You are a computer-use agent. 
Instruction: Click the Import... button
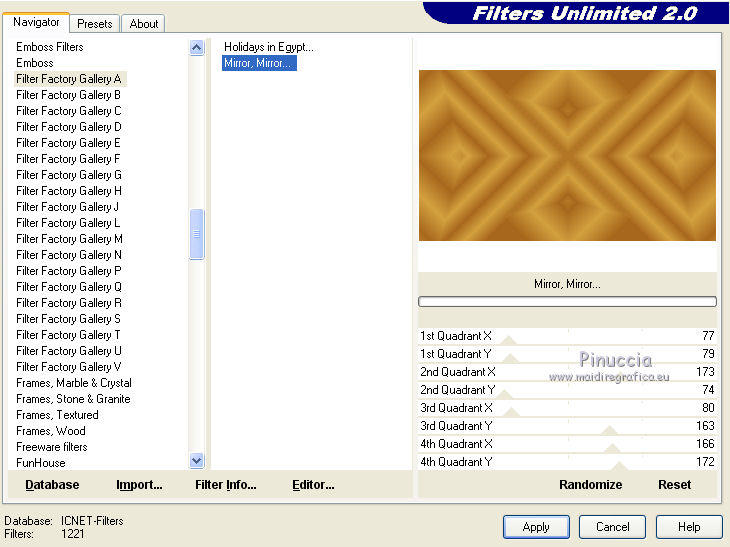139,485
